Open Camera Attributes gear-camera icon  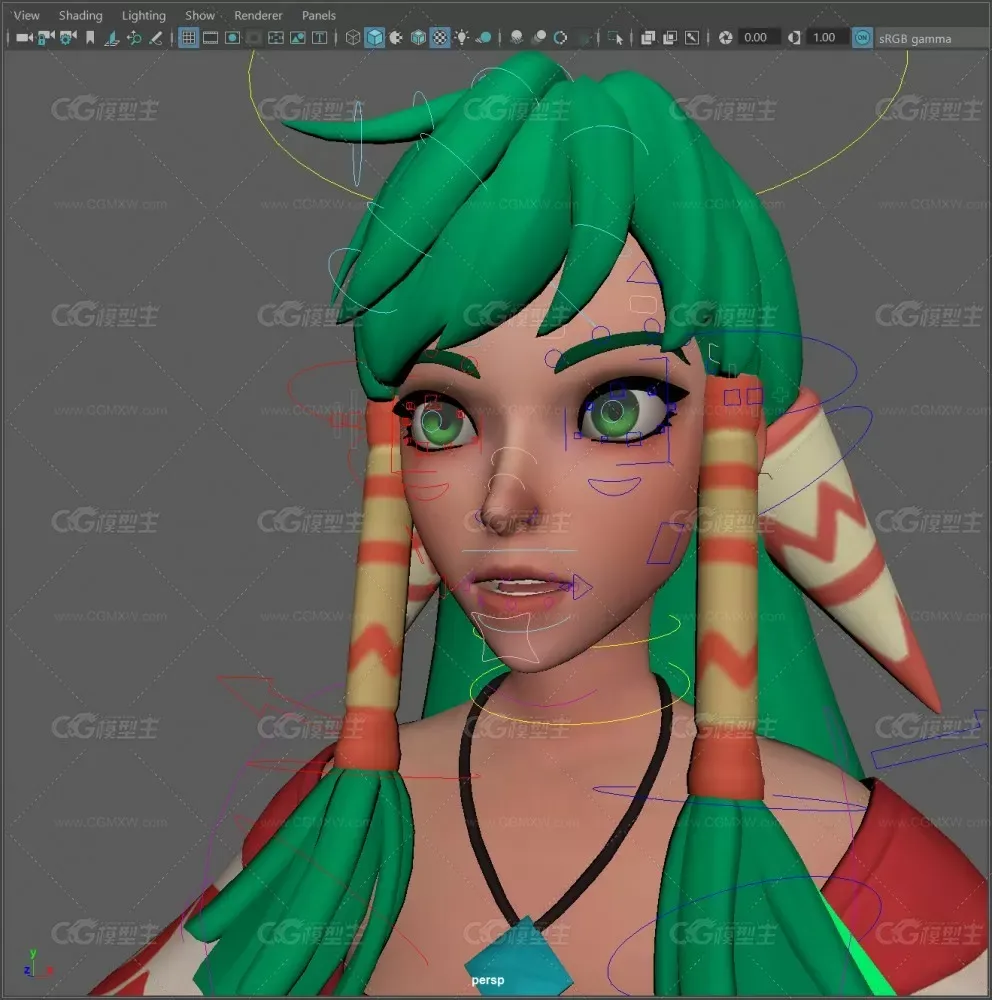tap(68, 38)
